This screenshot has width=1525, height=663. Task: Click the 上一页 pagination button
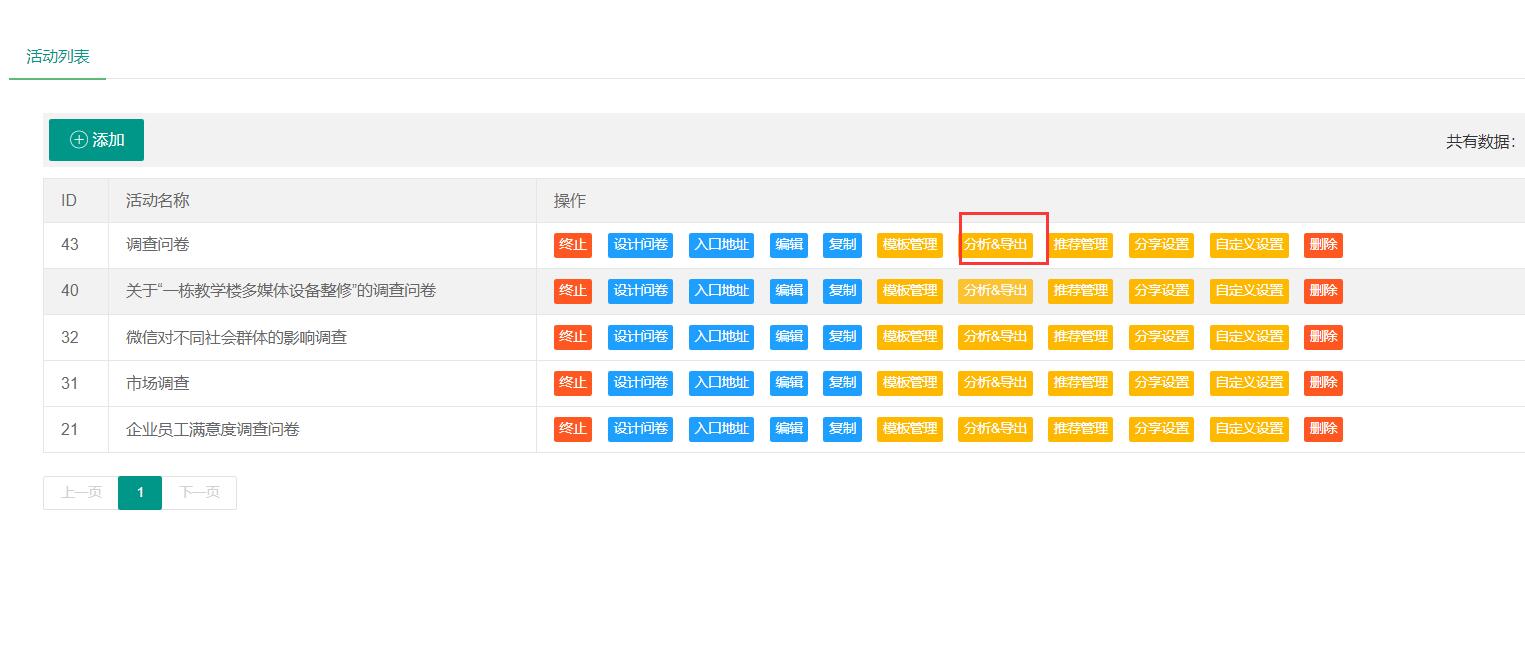click(x=81, y=493)
